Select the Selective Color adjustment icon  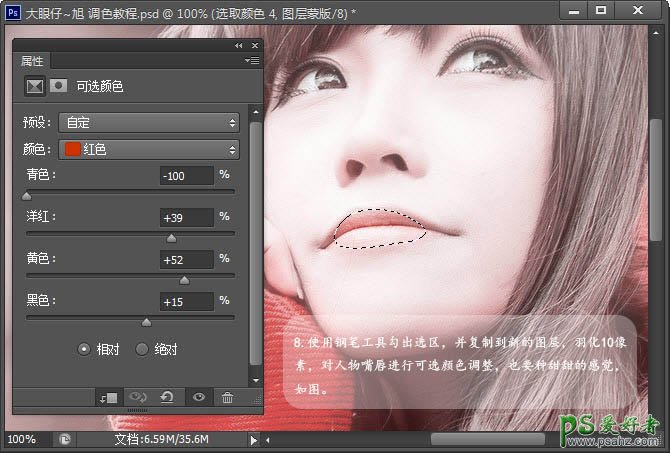pyautogui.click(x=35, y=87)
